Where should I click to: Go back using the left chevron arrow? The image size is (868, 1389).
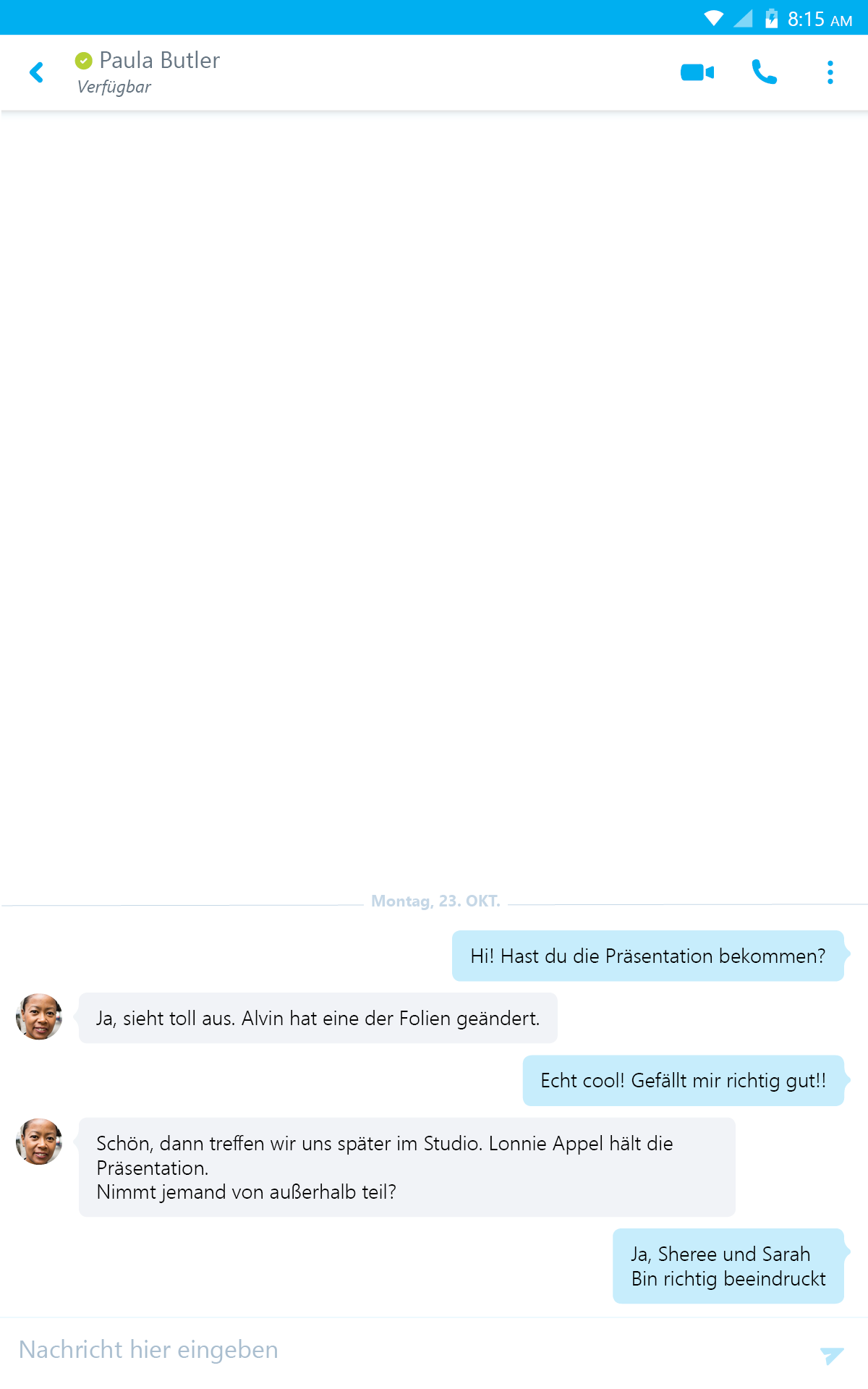pos(36,72)
